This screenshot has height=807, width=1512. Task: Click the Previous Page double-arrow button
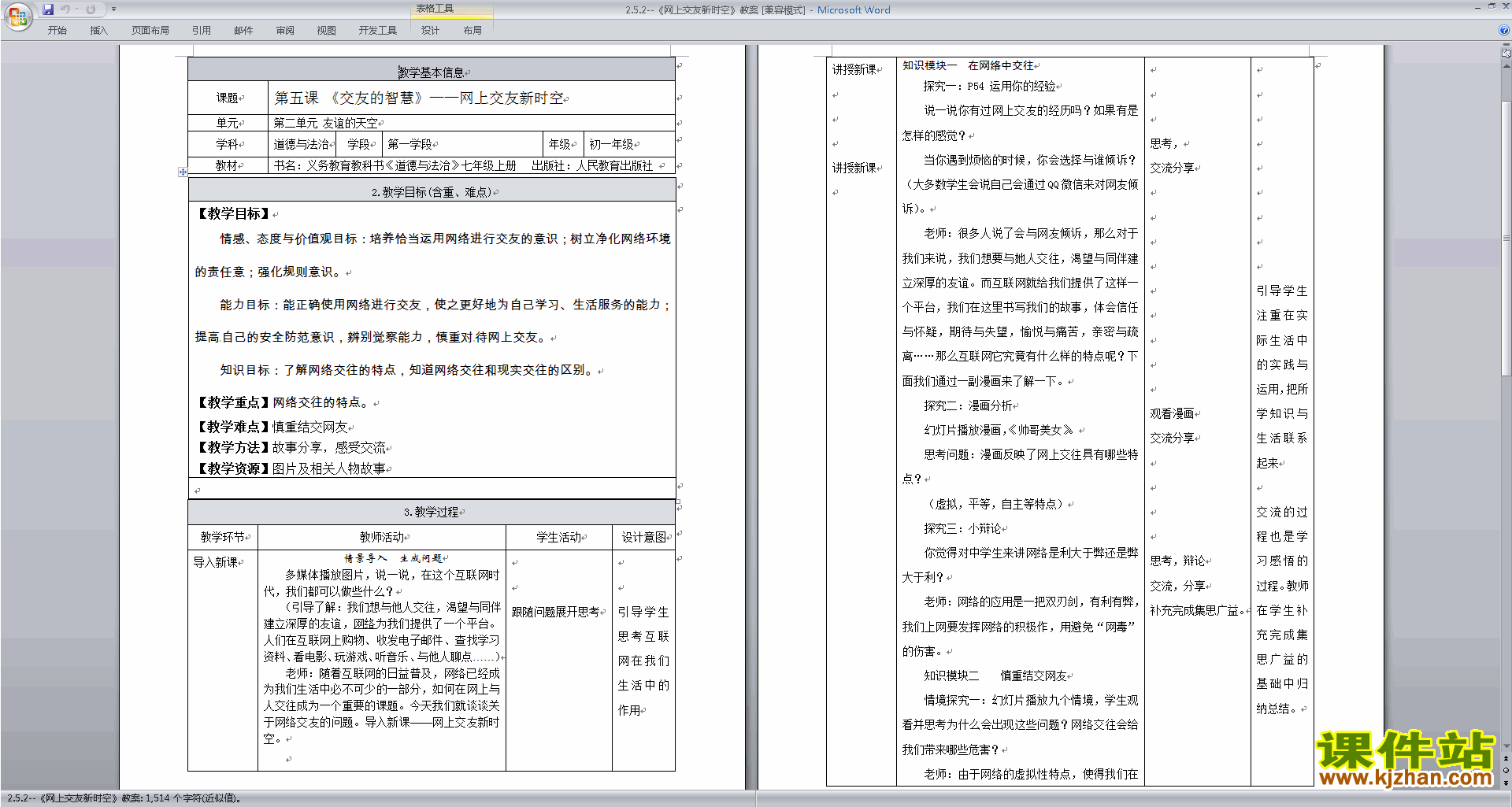[x=1506, y=758]
